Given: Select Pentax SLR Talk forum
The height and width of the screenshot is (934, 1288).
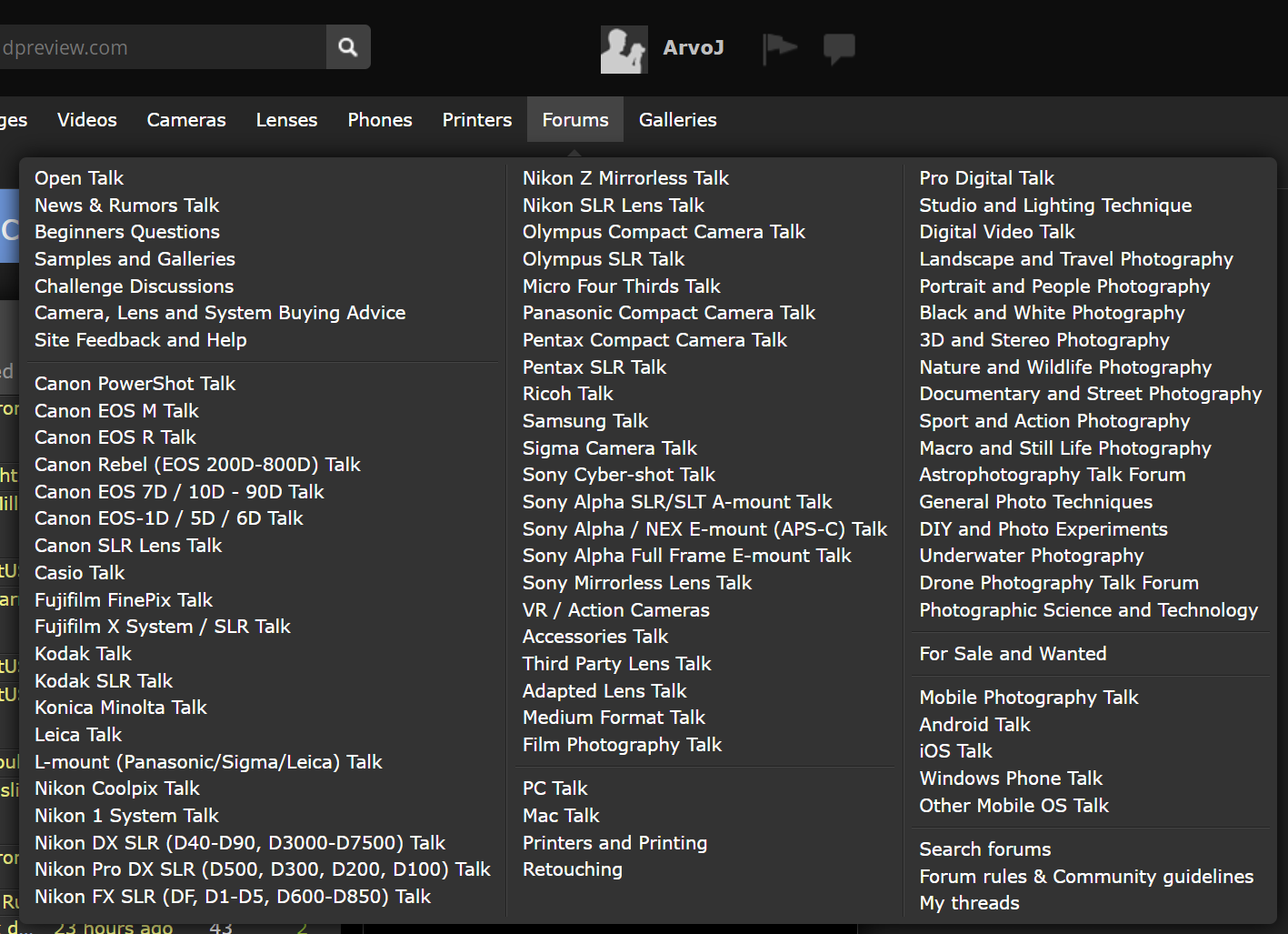Looking at the screenshot, I should click(x=594, y=367).
